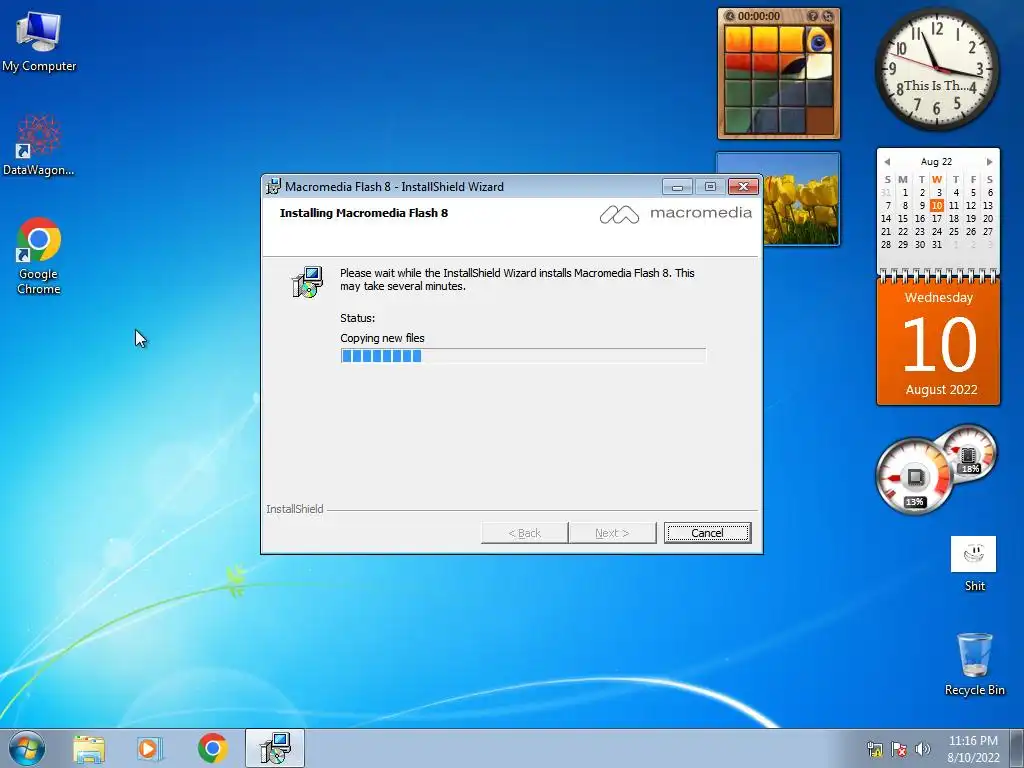Click the Aug 22 calendar month header

(936, 161)
